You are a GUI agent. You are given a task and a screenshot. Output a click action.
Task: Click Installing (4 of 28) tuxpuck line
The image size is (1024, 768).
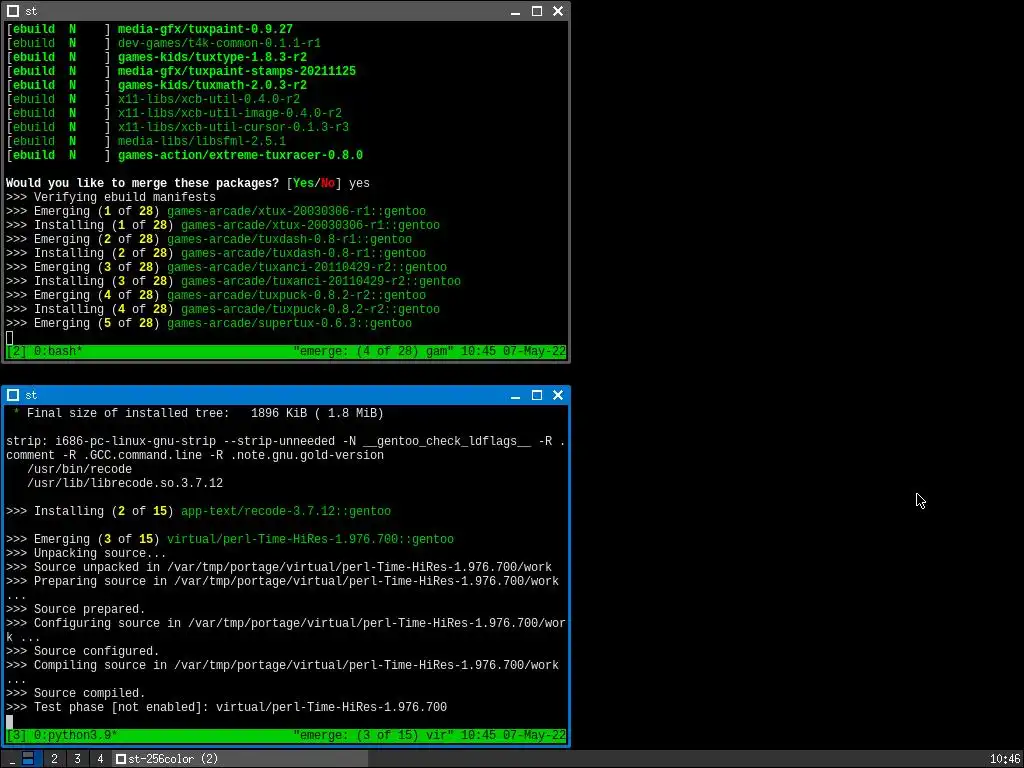pos(223,310)
